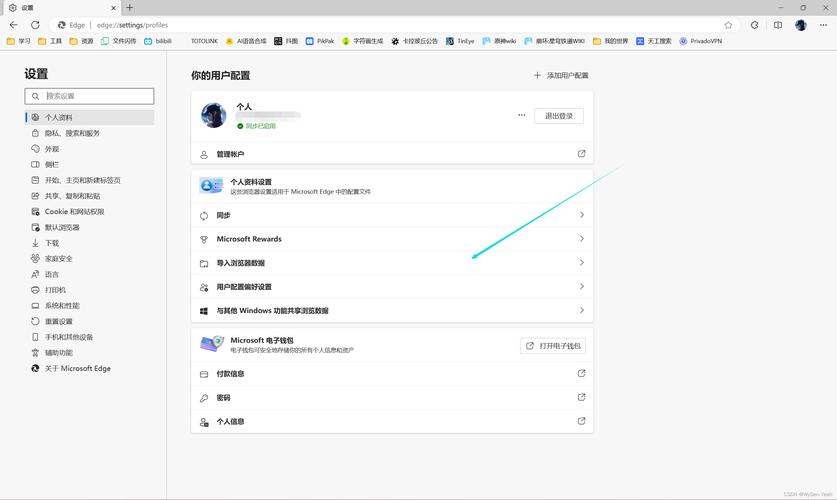Image resolution: width=837 pixels, height=500 pixels.
Task: Click the 打开电子钱包 button
Action: pyautogui.click(x=553, y=346)
